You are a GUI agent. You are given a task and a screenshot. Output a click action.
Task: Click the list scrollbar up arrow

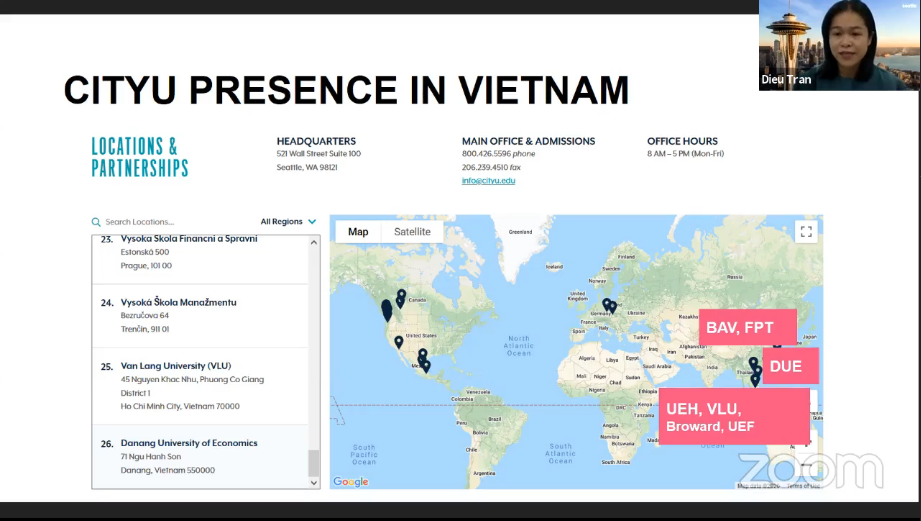pyautogui.click(x=314, y=242)
